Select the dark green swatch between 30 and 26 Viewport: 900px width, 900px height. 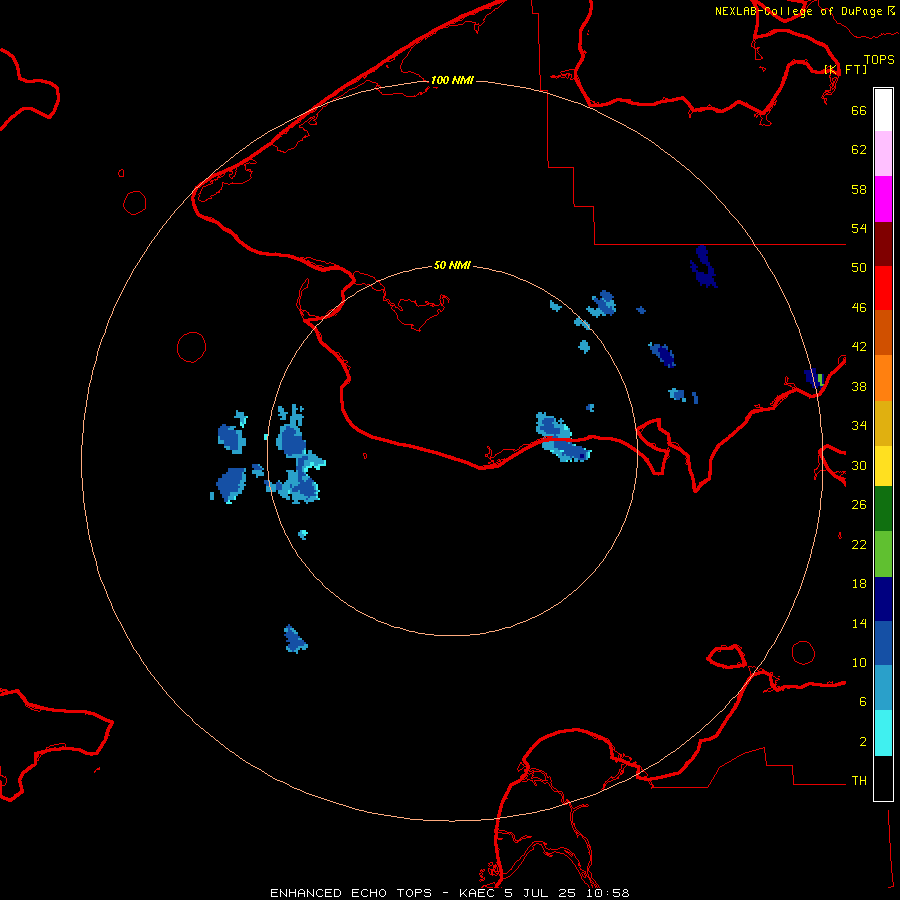(x=883, y=509)
